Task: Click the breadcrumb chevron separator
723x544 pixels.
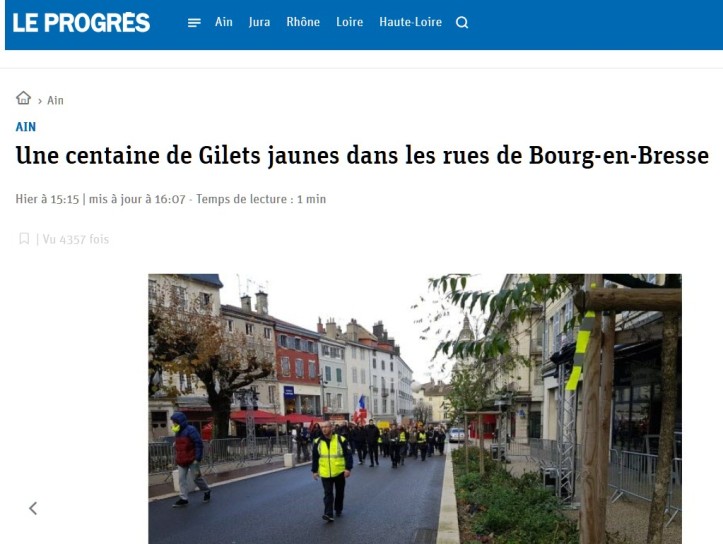Action: pyautogui.click(x=40, y=101)
